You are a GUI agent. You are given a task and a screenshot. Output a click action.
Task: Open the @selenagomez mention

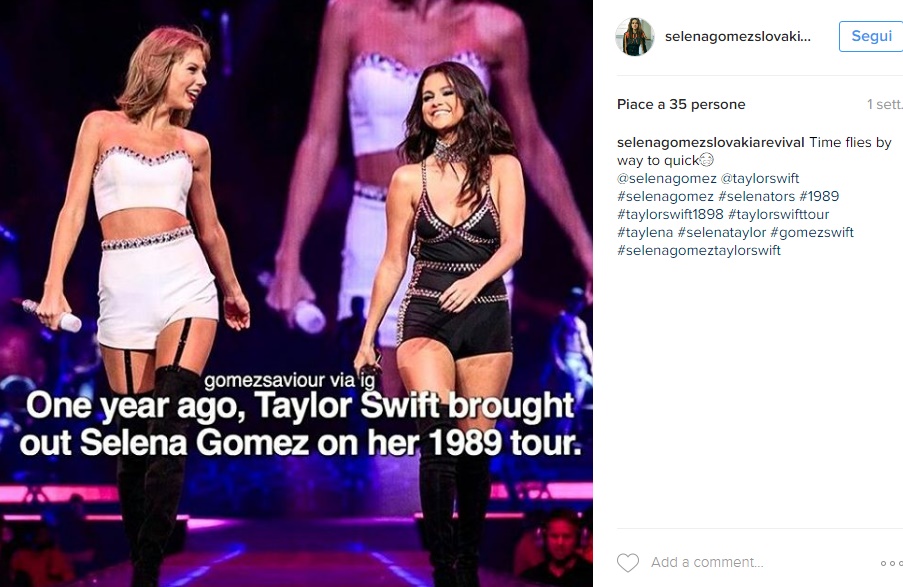point(667,179)
